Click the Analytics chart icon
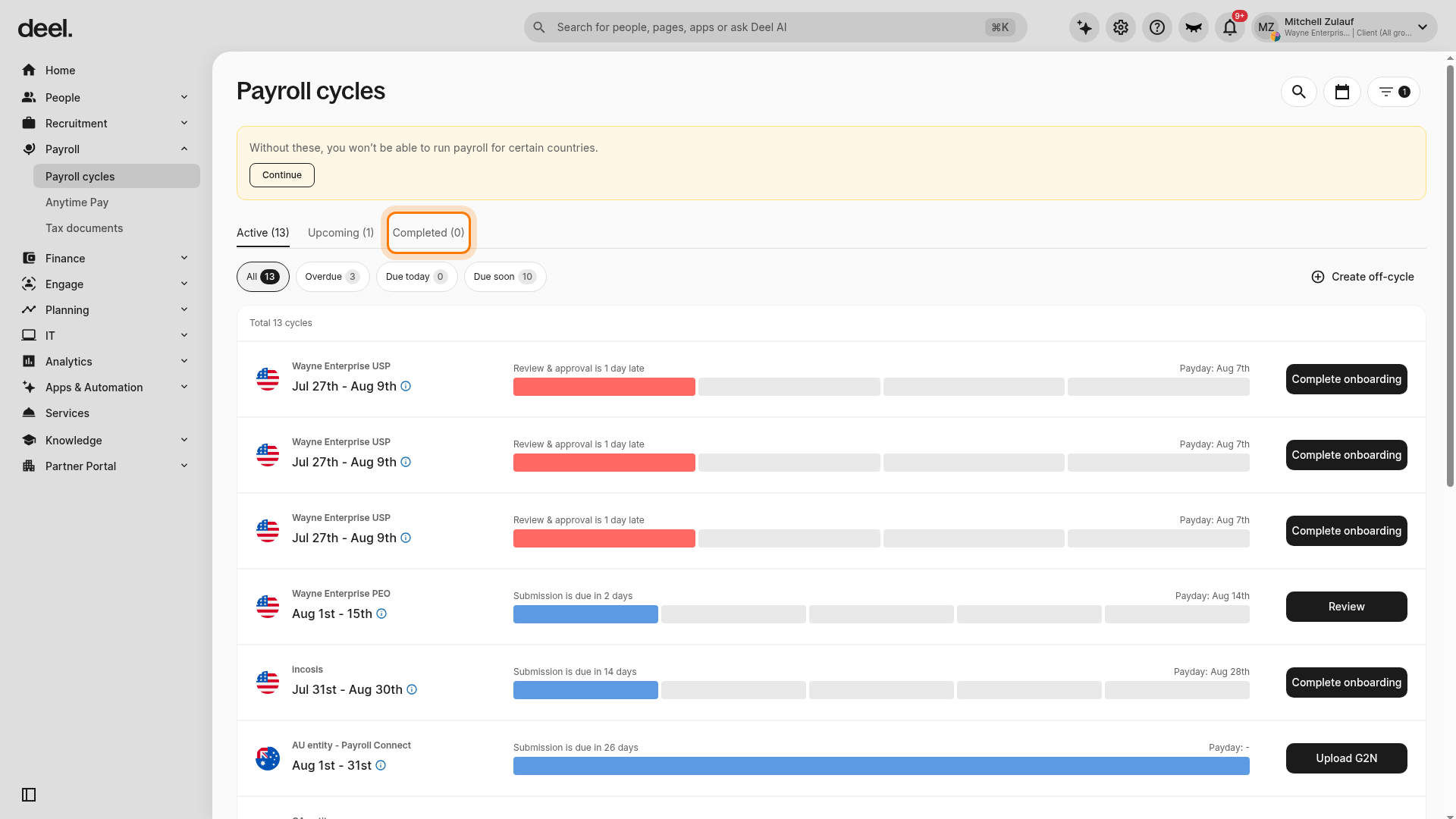Image resolution: width=1456 pixels, height=819 pixels. [29, 362]
